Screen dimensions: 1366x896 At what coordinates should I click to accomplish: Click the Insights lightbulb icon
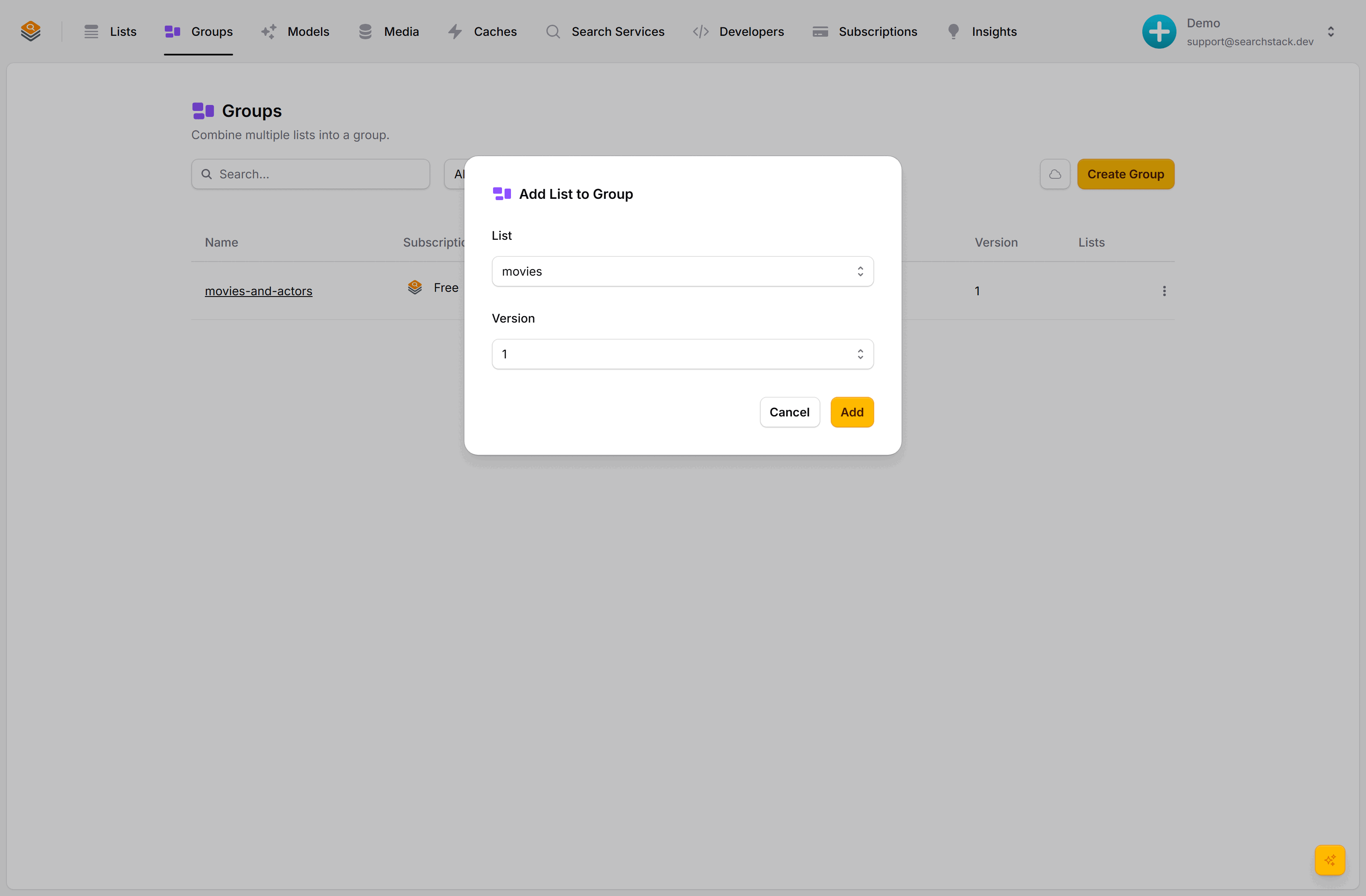pyautogui.click(x=953, y=32)
